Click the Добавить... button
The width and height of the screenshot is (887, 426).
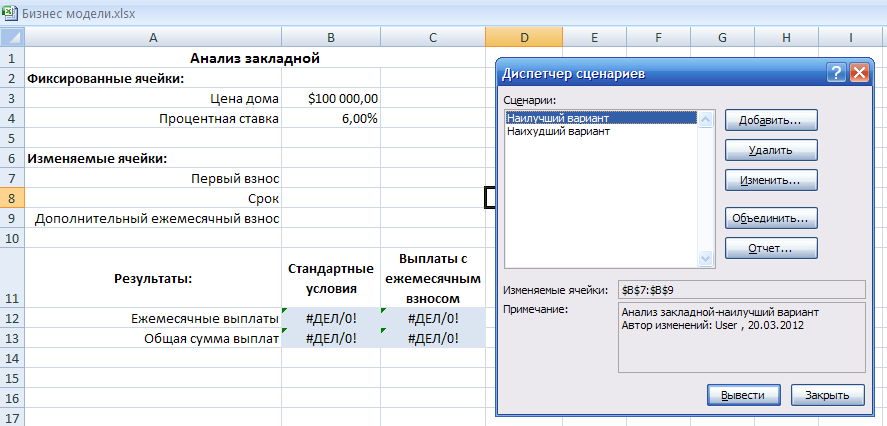pos(771,121)
